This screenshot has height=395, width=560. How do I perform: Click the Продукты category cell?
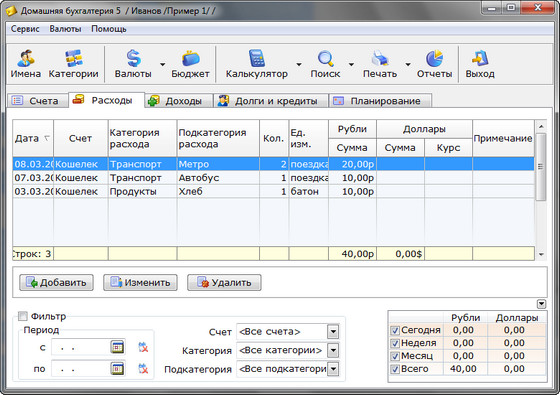tap(142, 191)
